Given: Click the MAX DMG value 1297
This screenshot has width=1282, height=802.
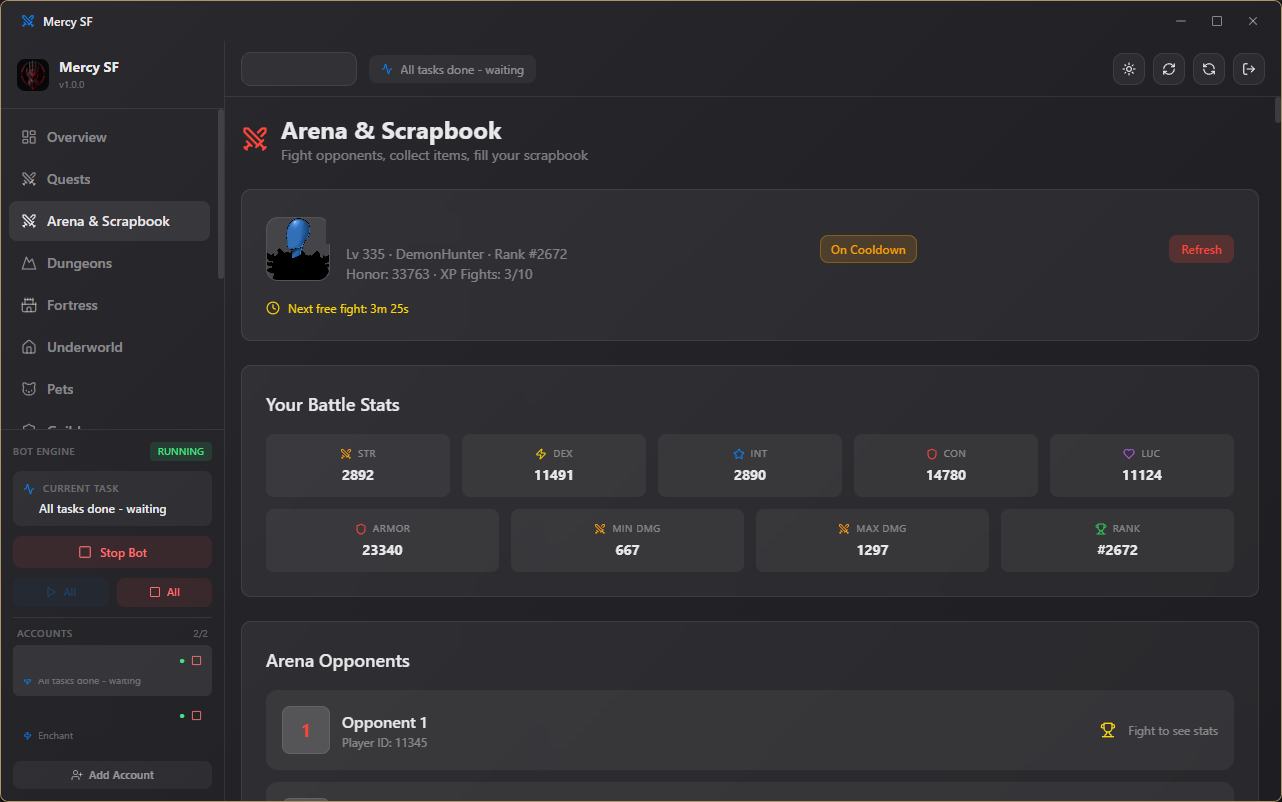Looking at the screenshot, I should (x=872, y=550).
